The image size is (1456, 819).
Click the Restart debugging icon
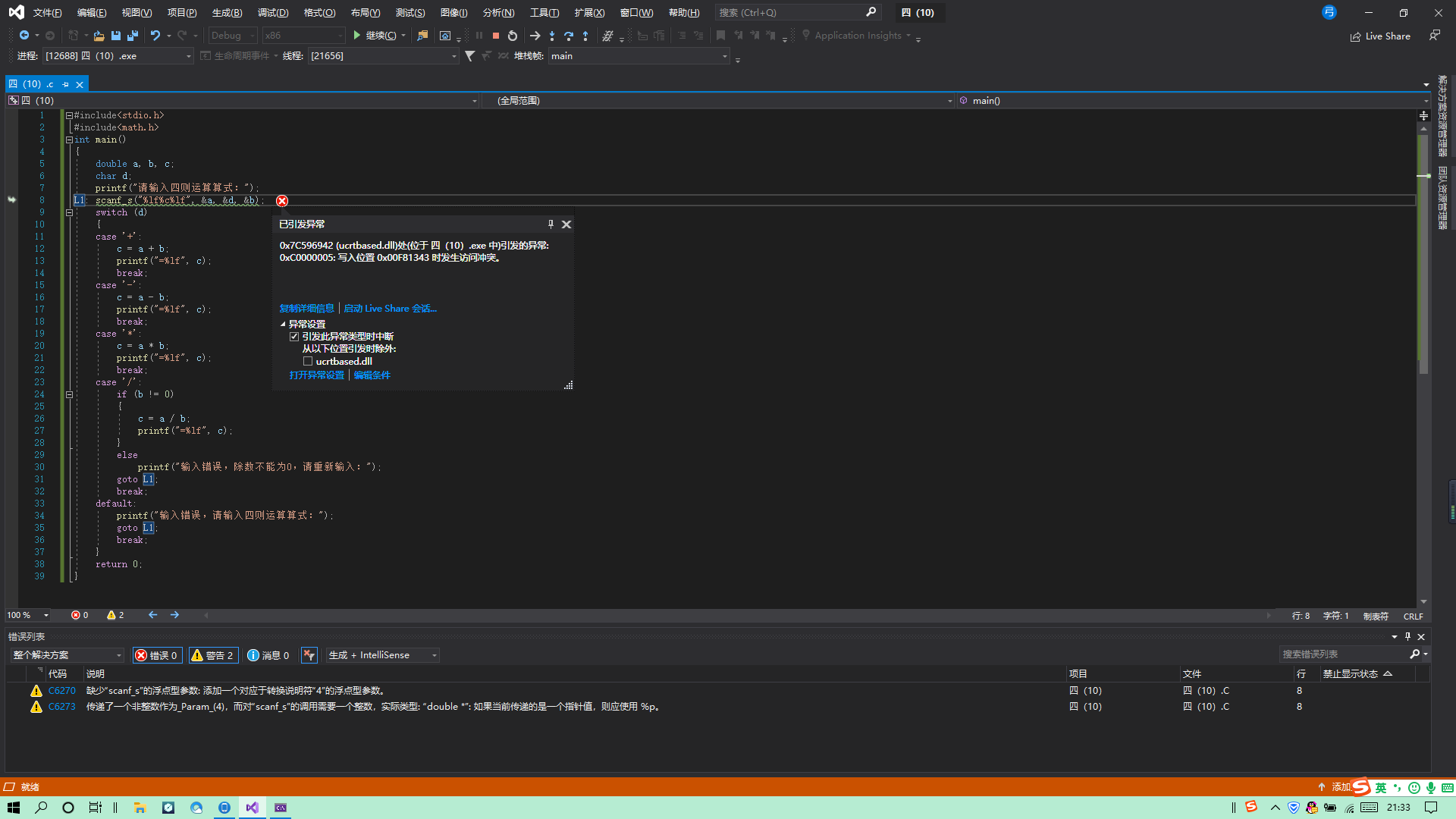[x=513, y=36]
